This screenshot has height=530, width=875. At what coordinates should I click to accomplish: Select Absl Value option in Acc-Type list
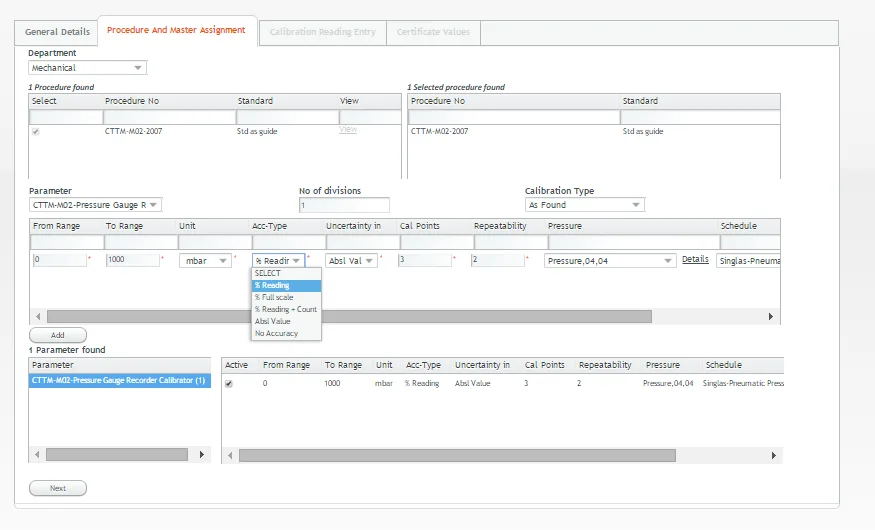pyautogui.click(x=273, y=321)
